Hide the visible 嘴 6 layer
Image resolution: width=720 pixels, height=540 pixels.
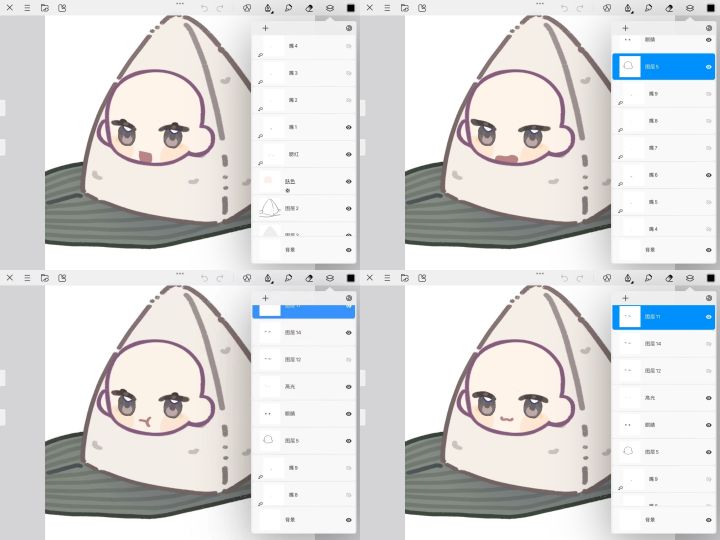point(709,175)
